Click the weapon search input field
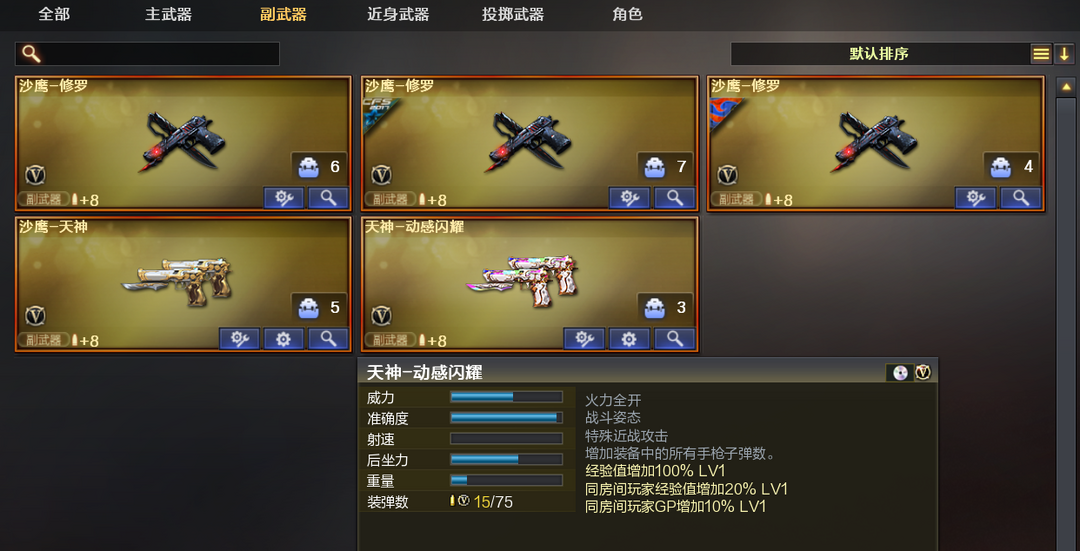 pyautogui.click(x=147, y=54)
